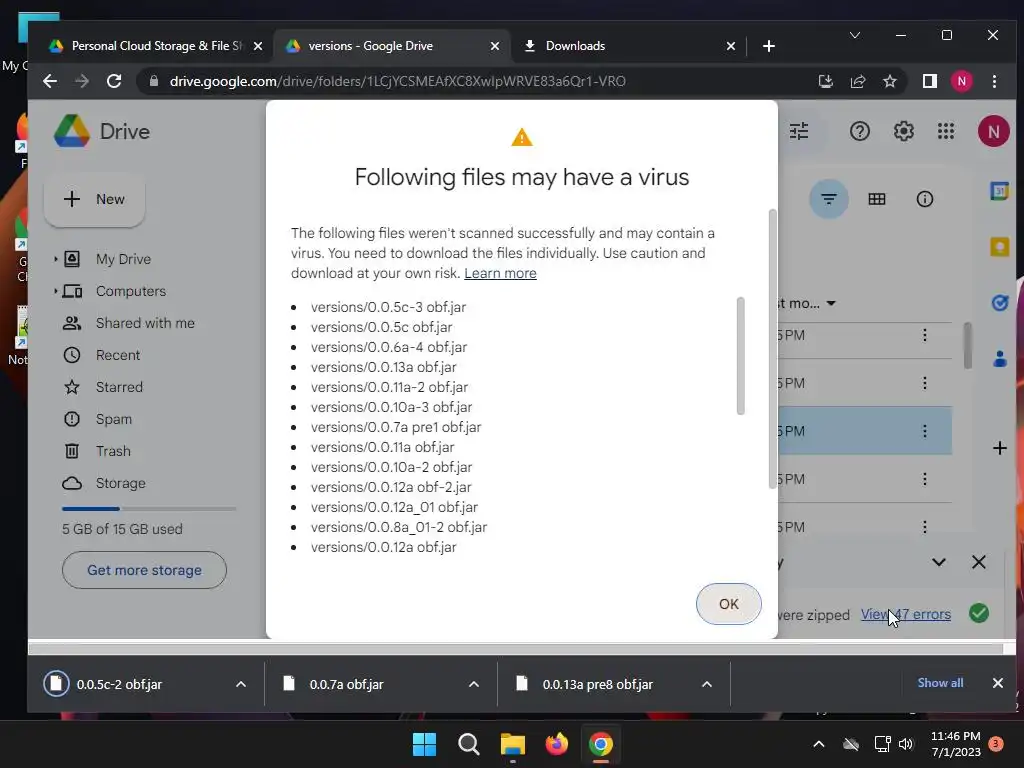Screen dimensions: 1024x768
Task: Add side panel add-ons plus icon
Action: click(999, 448)
